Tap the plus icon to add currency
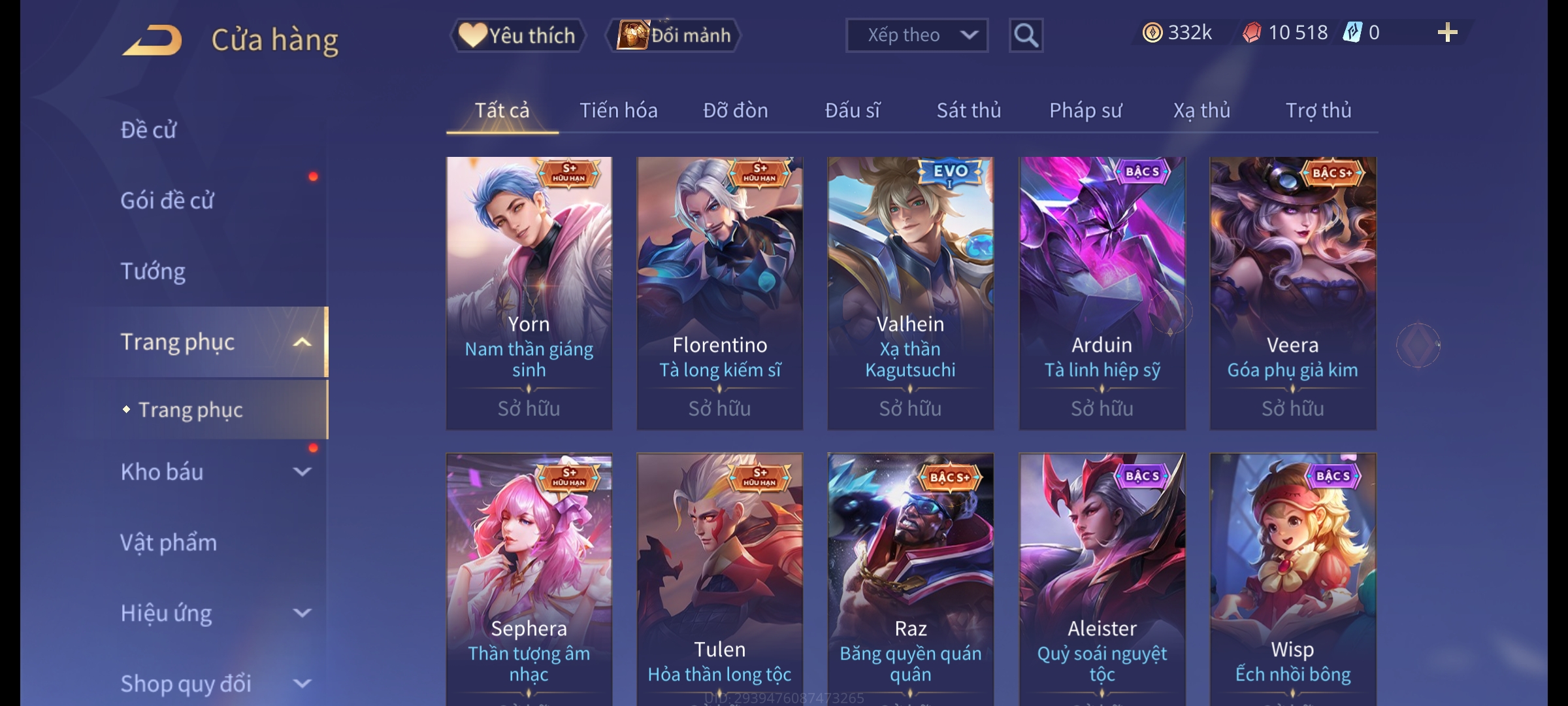1568x706 pixels. click(x=1448, y=33)
